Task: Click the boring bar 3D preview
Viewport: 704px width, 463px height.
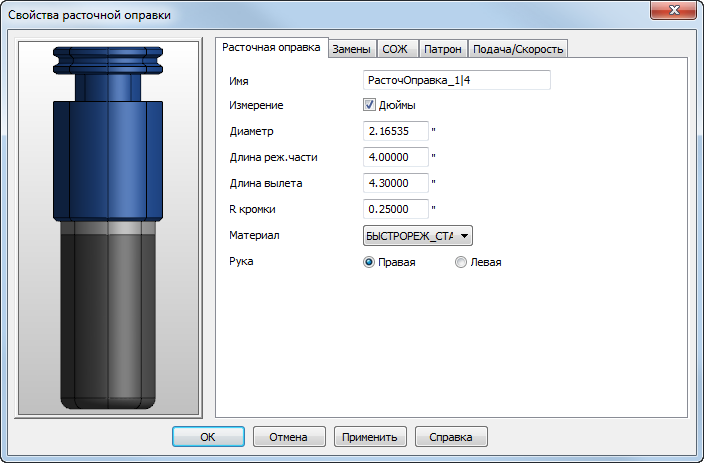Action: pyautogui.click(x=108, y=228)
